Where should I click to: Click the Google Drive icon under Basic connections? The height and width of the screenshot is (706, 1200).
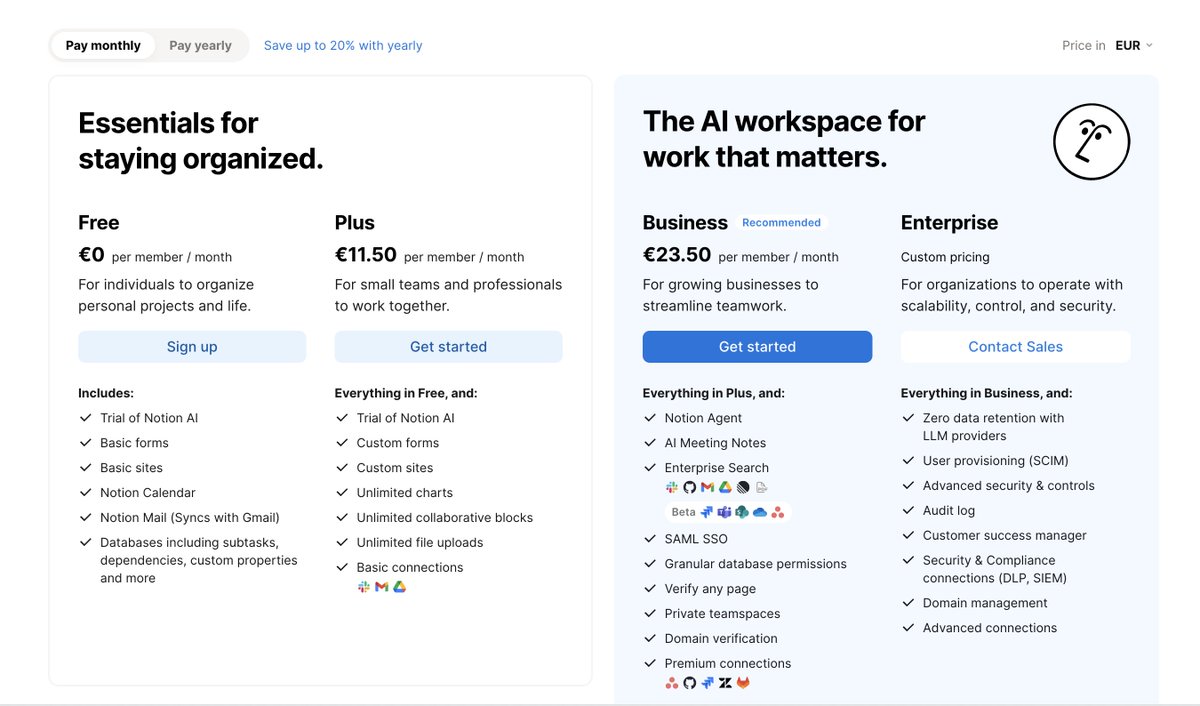point(399,587)
